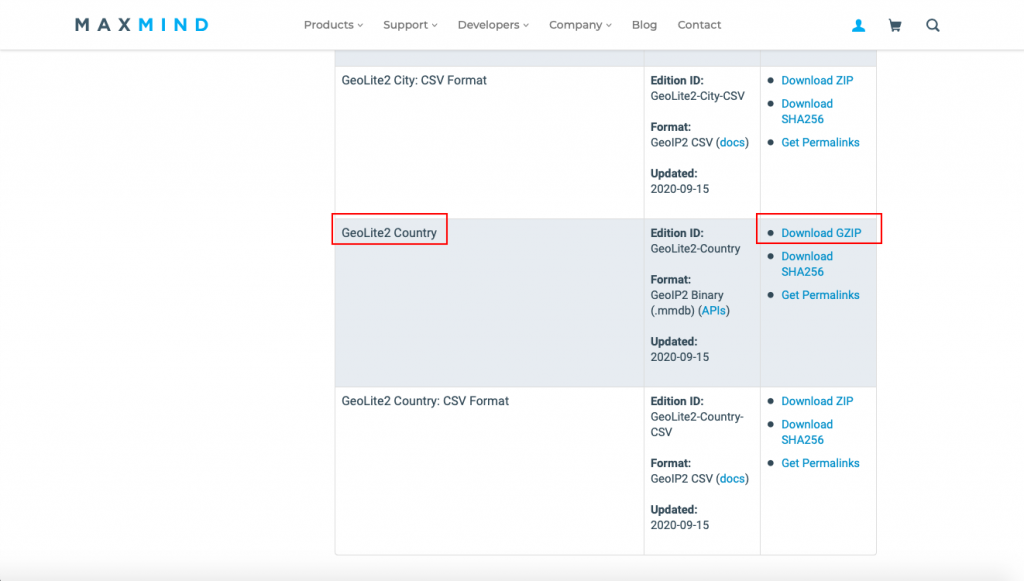Expand the Company menu

click(580, 25)
